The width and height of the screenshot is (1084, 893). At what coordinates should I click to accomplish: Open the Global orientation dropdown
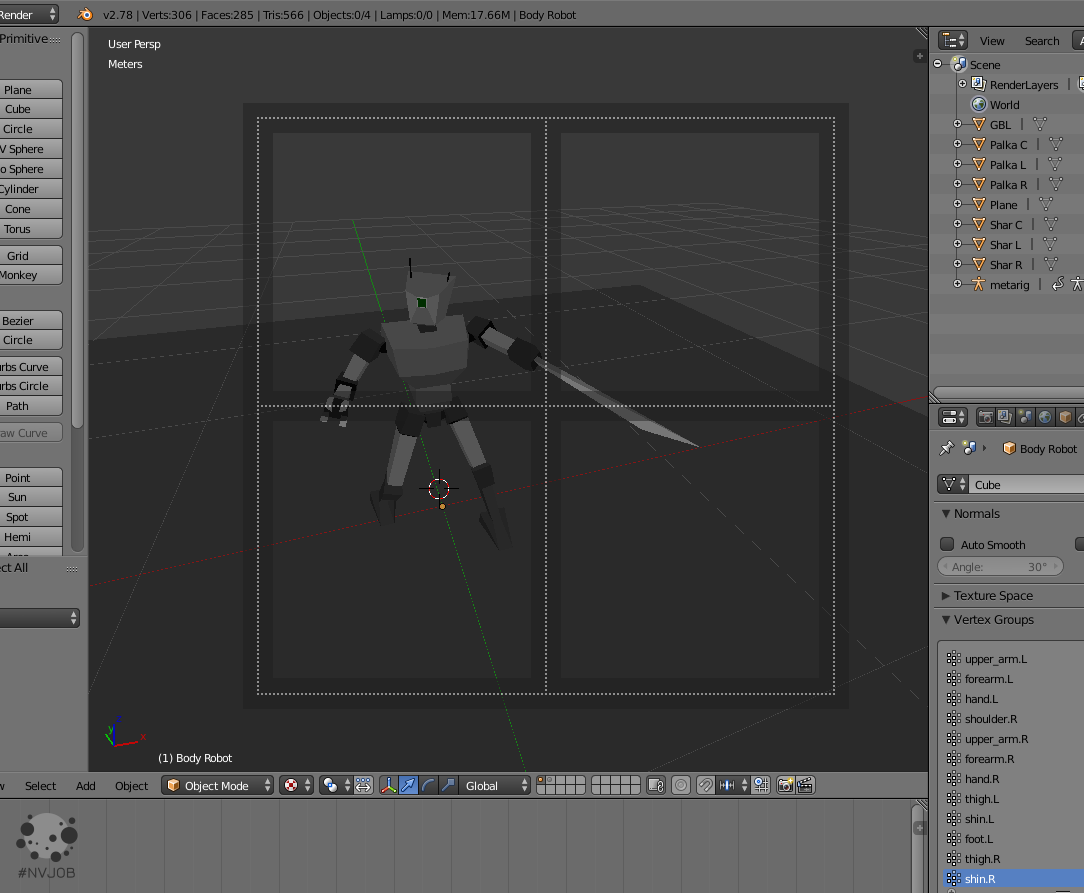[x=494, y=785]
